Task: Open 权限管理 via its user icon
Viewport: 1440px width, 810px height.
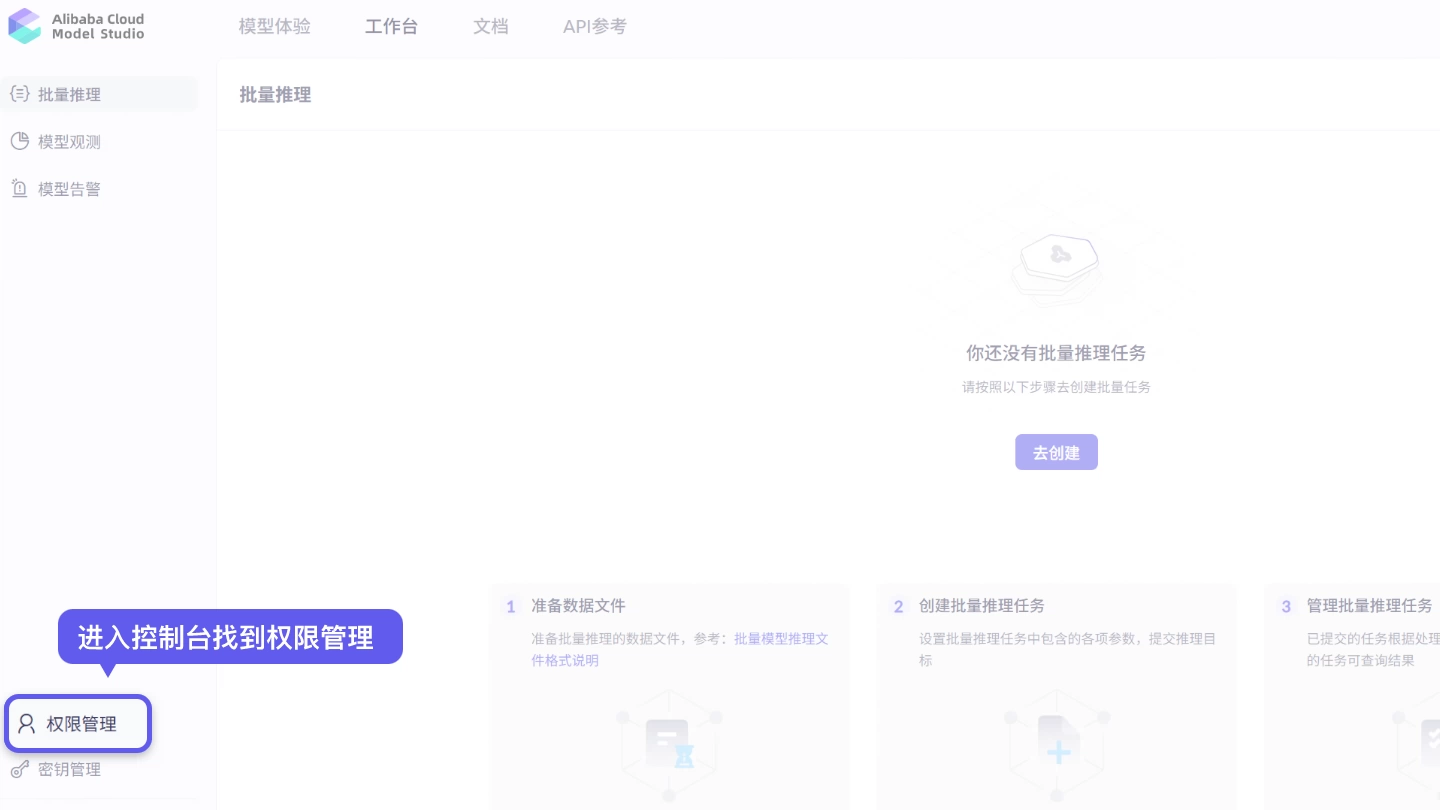Action: [x=27, y=724]
